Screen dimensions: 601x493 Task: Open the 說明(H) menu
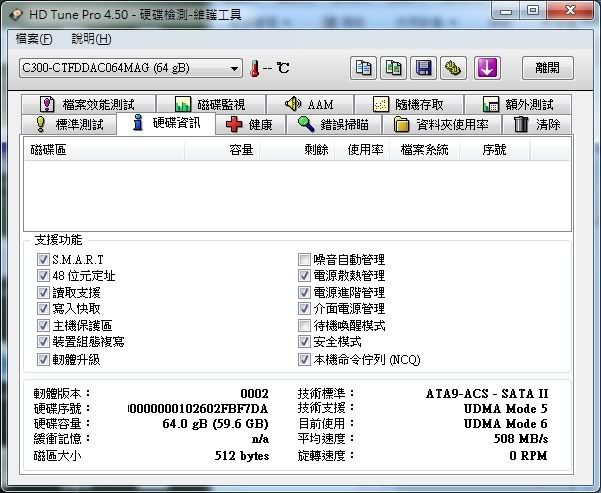(x=91, y=39)
